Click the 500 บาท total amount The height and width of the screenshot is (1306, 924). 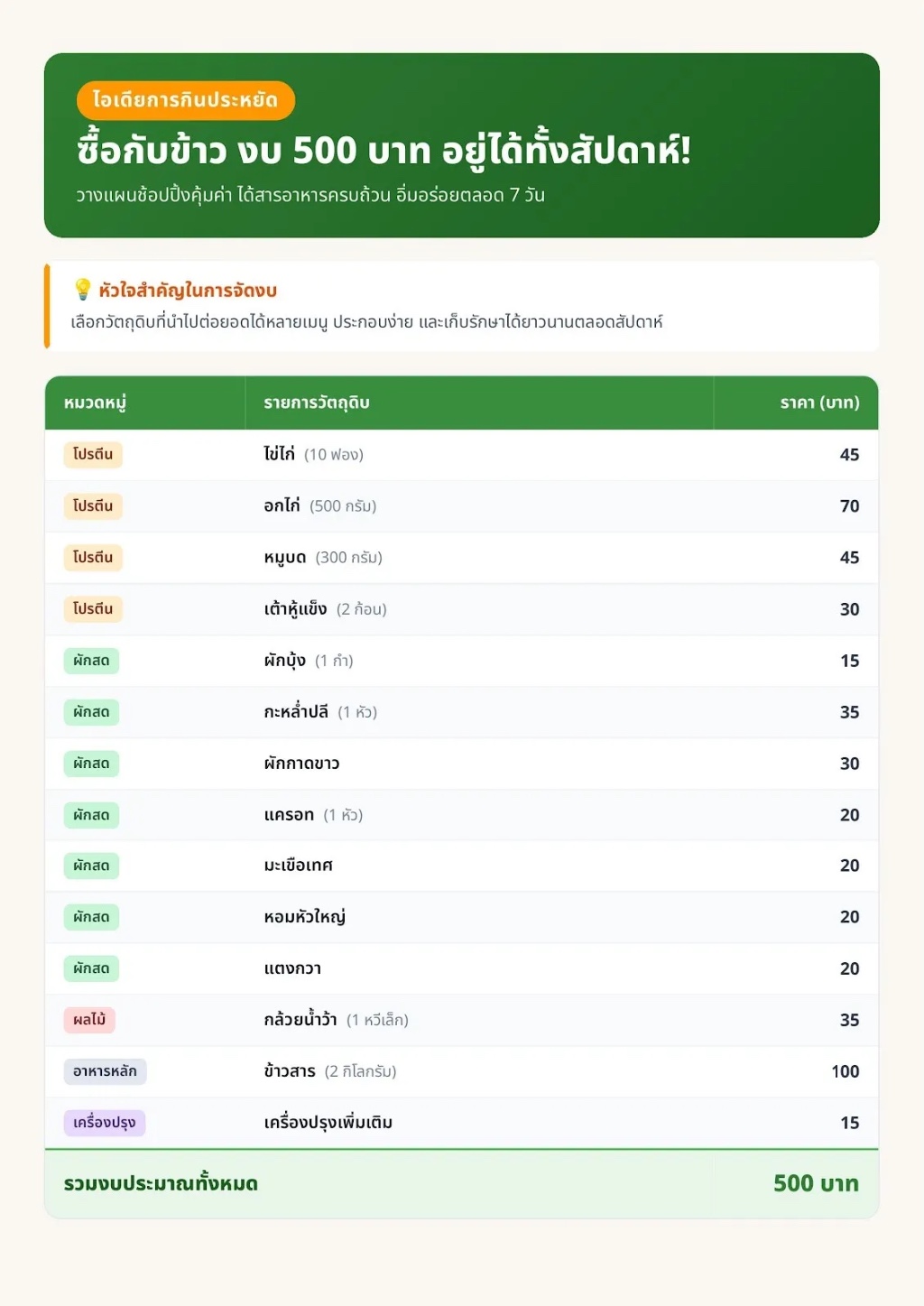tap(816, 1183)
